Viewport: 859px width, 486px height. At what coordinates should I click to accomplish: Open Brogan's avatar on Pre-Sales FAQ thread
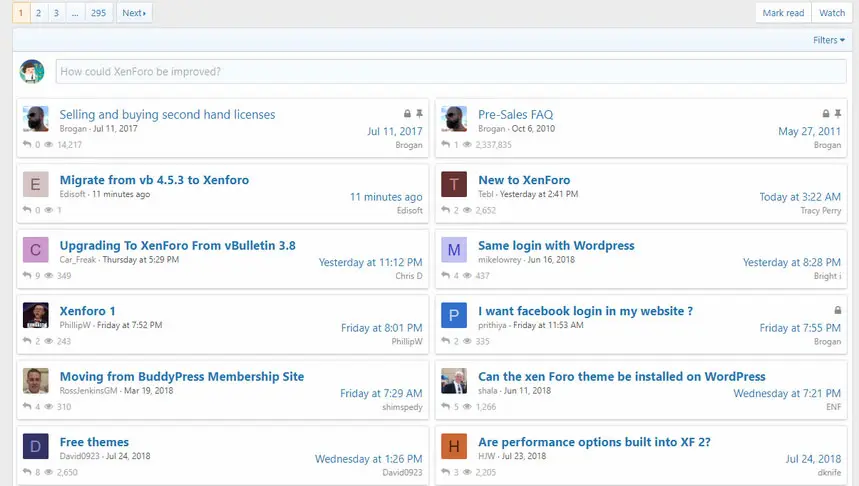coord(454,119)
